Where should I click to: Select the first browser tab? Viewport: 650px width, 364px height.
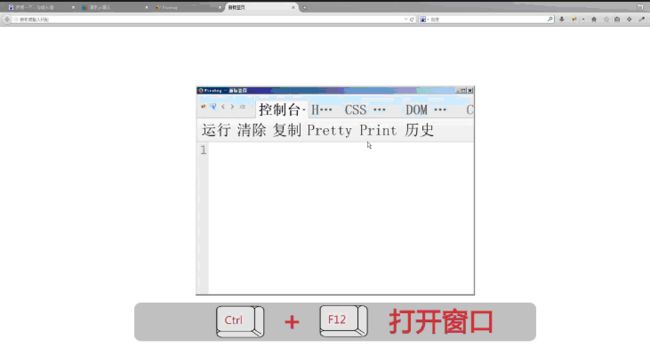coord(41,7)
